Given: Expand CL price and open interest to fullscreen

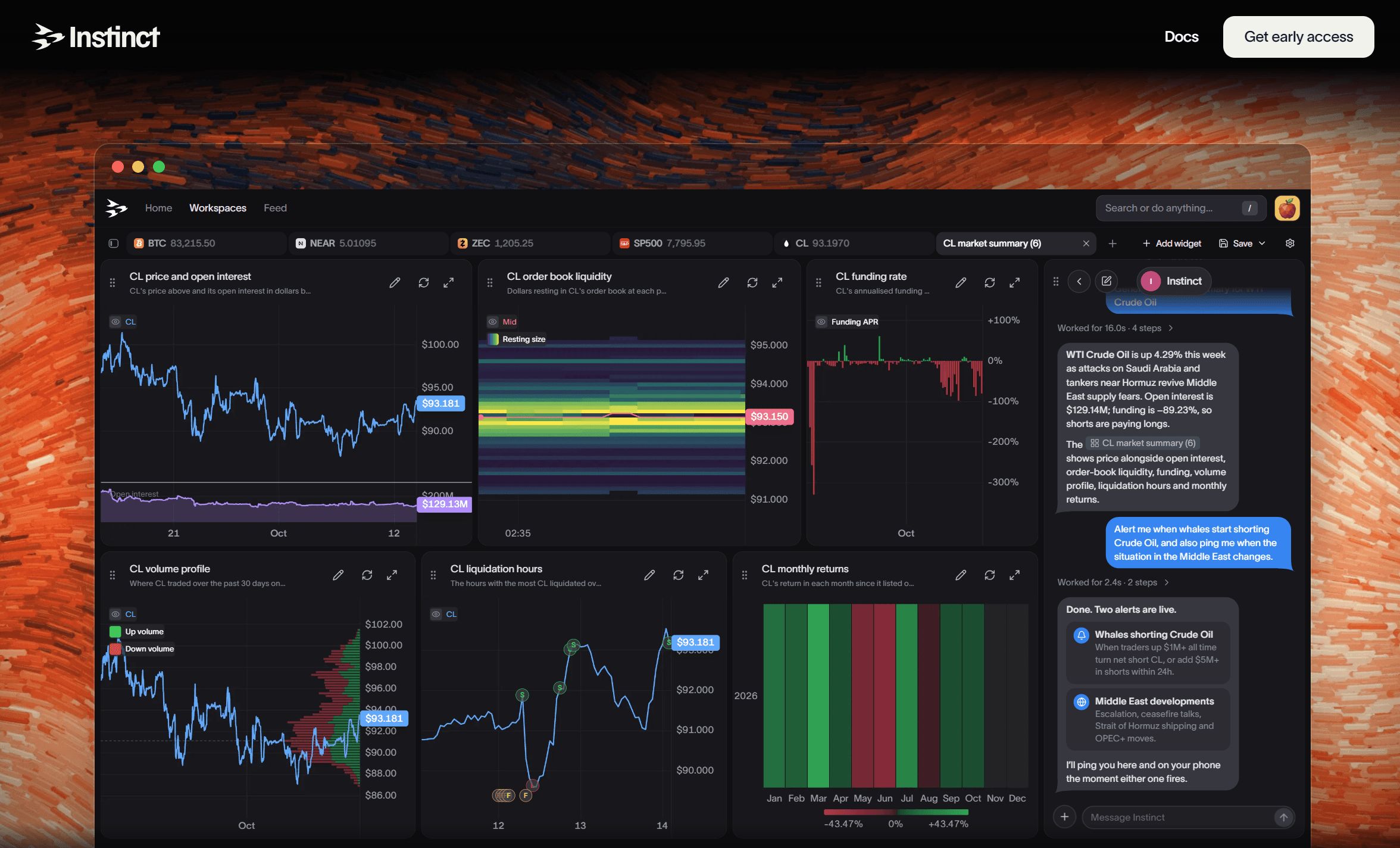Looking at the screenshot, I should [x=449, y=283].
